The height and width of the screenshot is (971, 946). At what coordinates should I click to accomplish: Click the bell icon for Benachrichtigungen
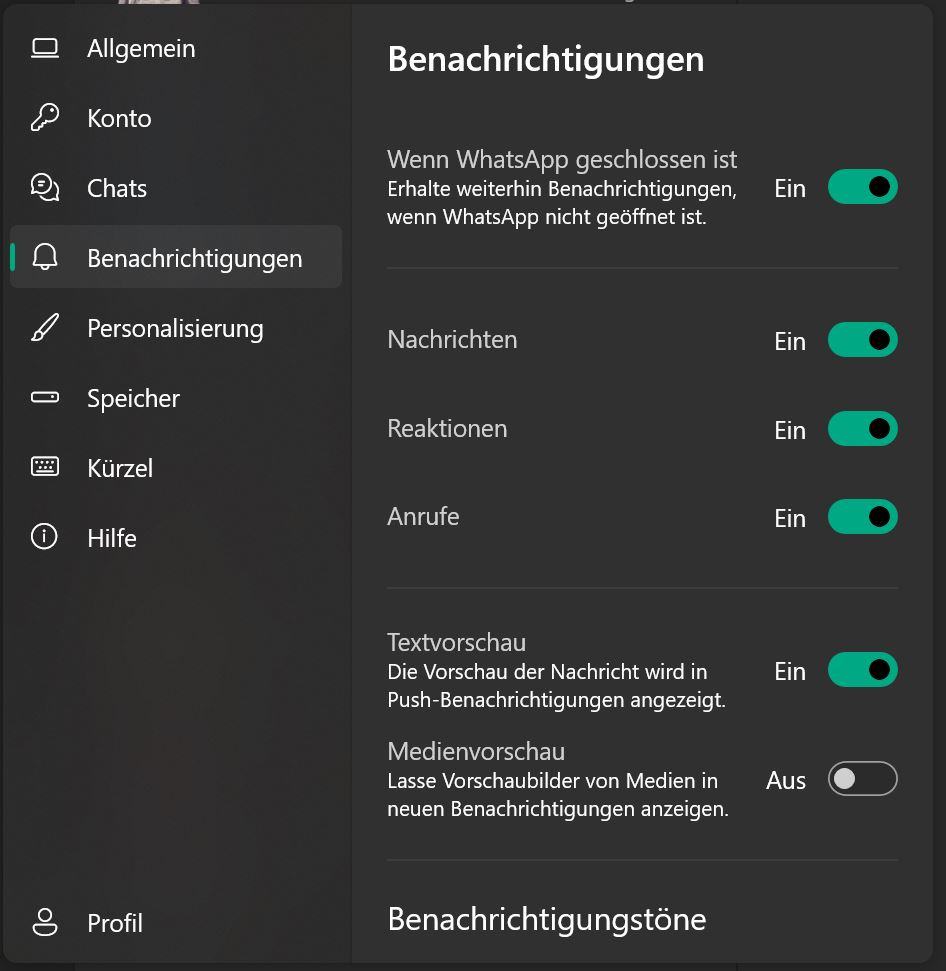(45, 258)
